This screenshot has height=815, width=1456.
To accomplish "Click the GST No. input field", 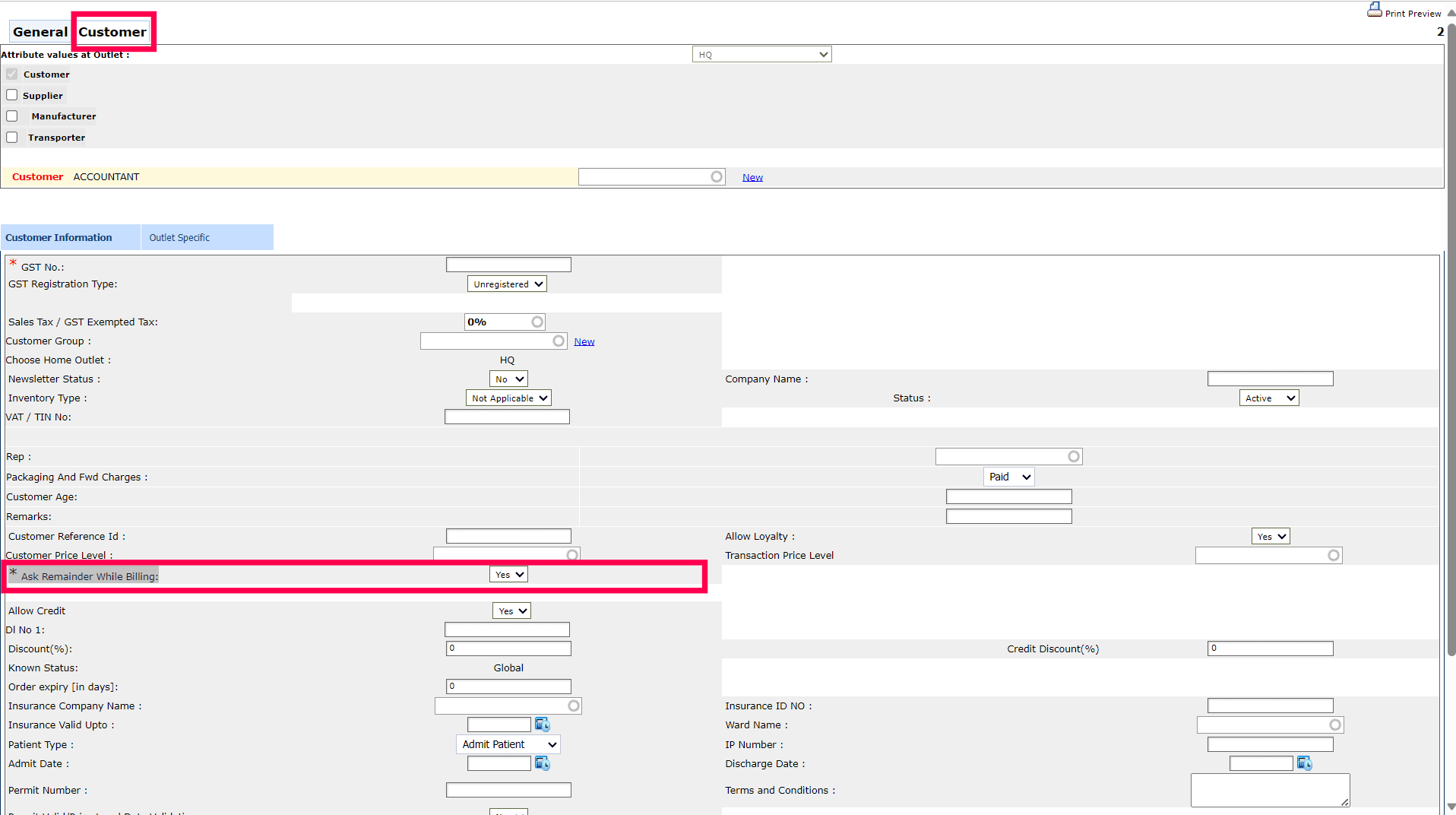I will pos(508,265).
